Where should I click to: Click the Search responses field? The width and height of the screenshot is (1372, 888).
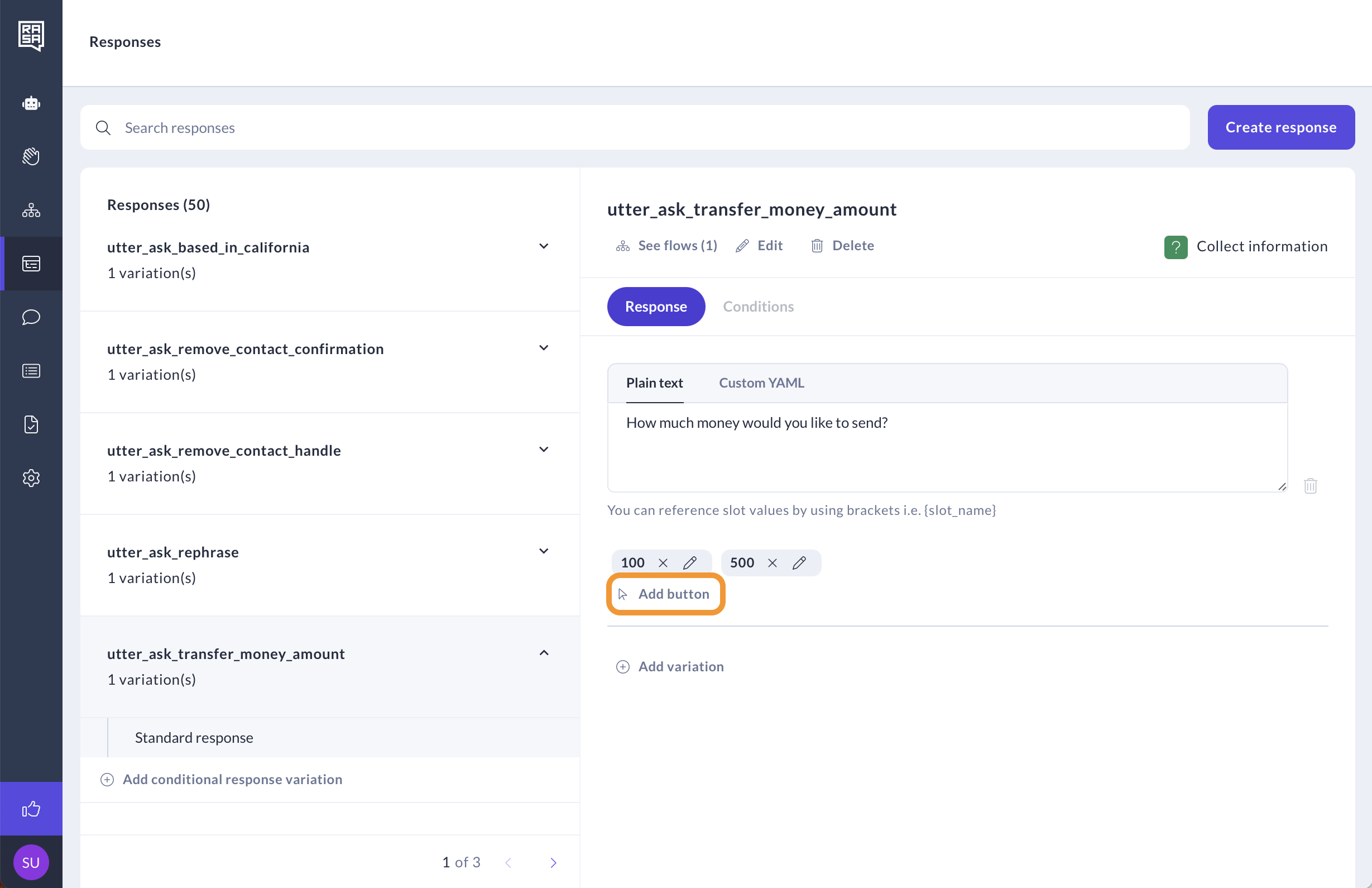click(634, 127)
